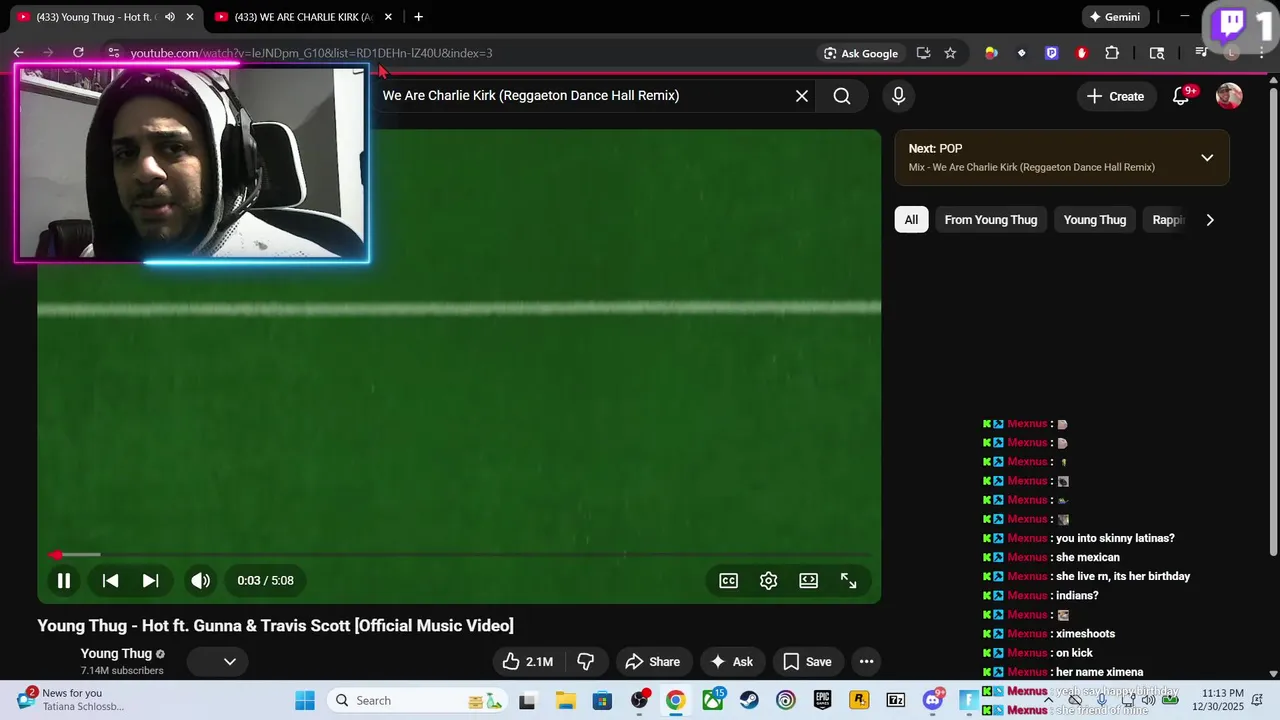Open video player settings gear
This screenshot has height=720, width=1280.
(768, 580)
